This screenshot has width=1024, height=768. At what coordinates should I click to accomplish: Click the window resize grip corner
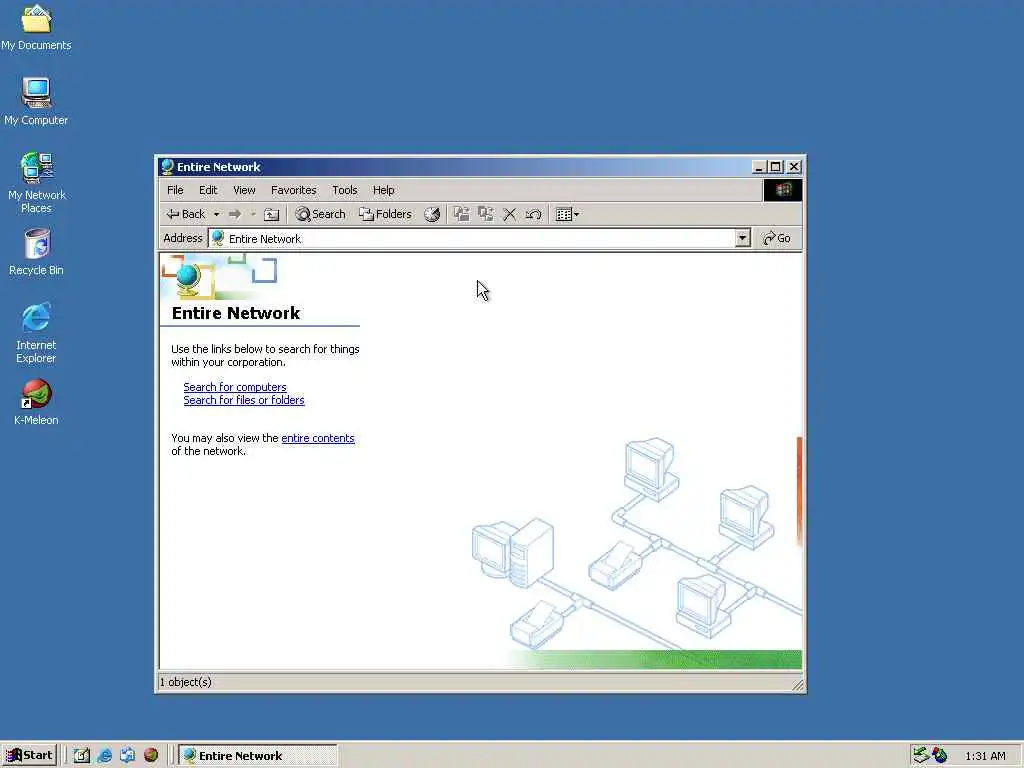point(797,684)
